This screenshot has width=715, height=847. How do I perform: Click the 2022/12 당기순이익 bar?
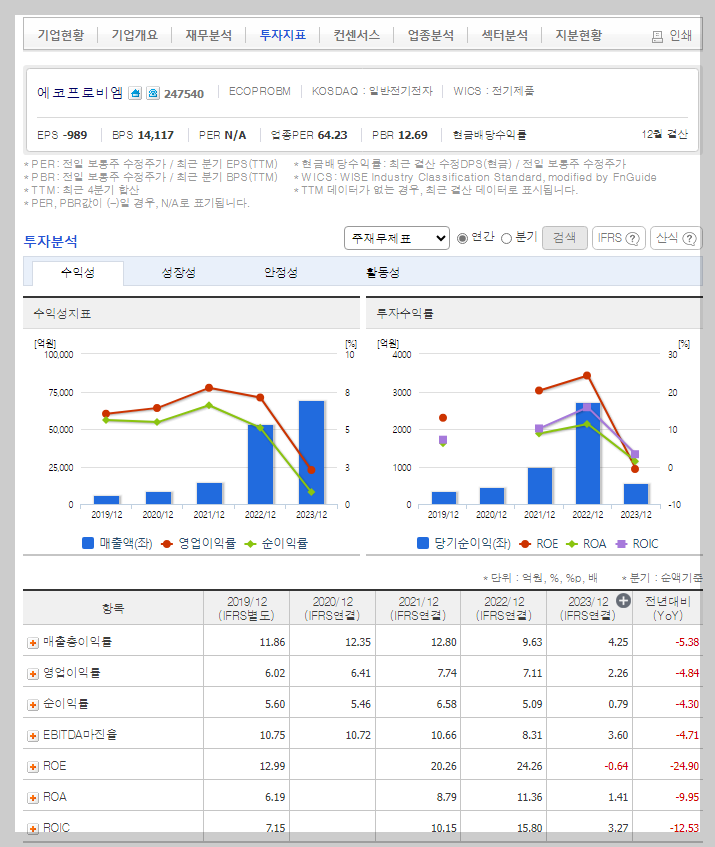point(588,454)
